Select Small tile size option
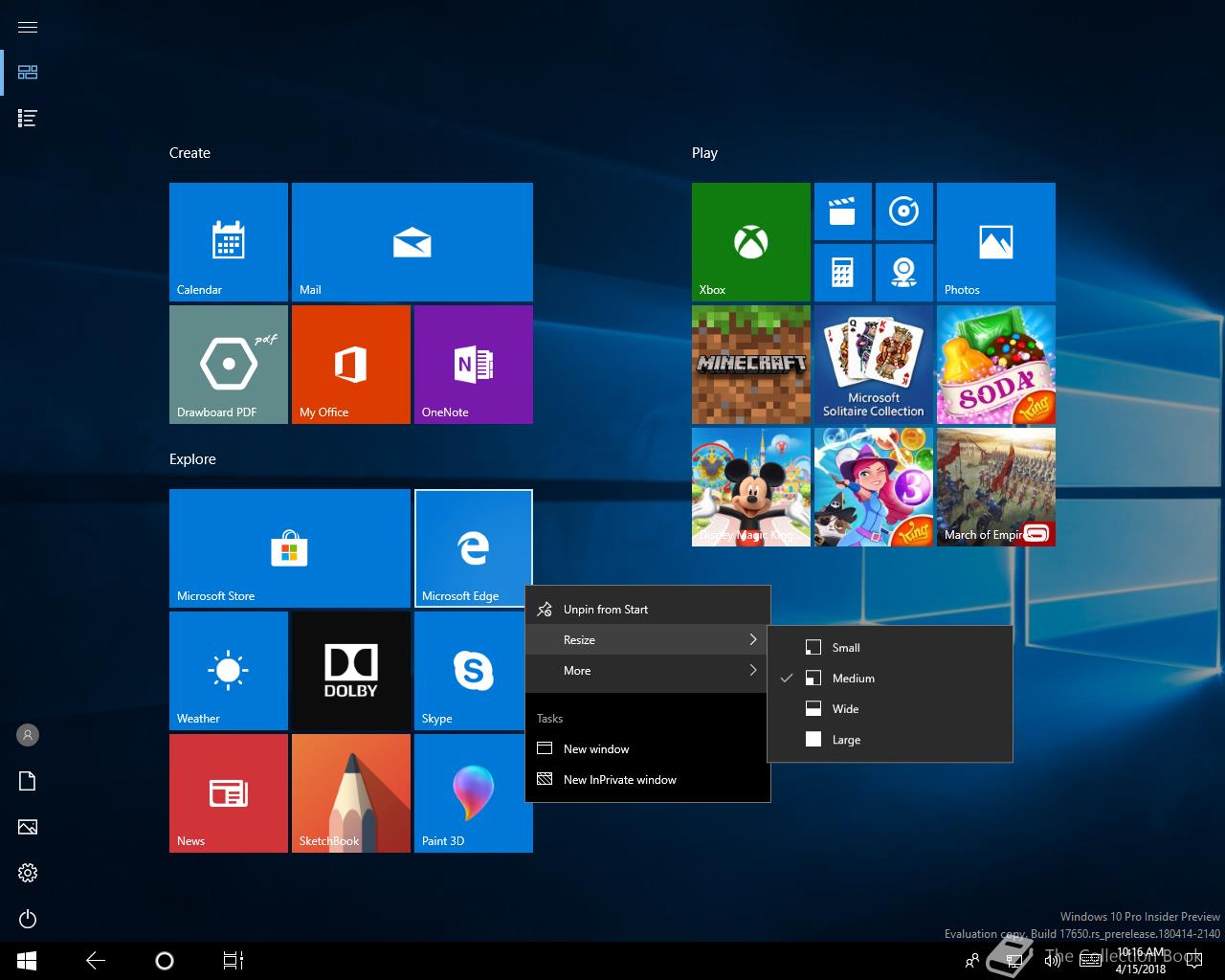 click(846, 648)
